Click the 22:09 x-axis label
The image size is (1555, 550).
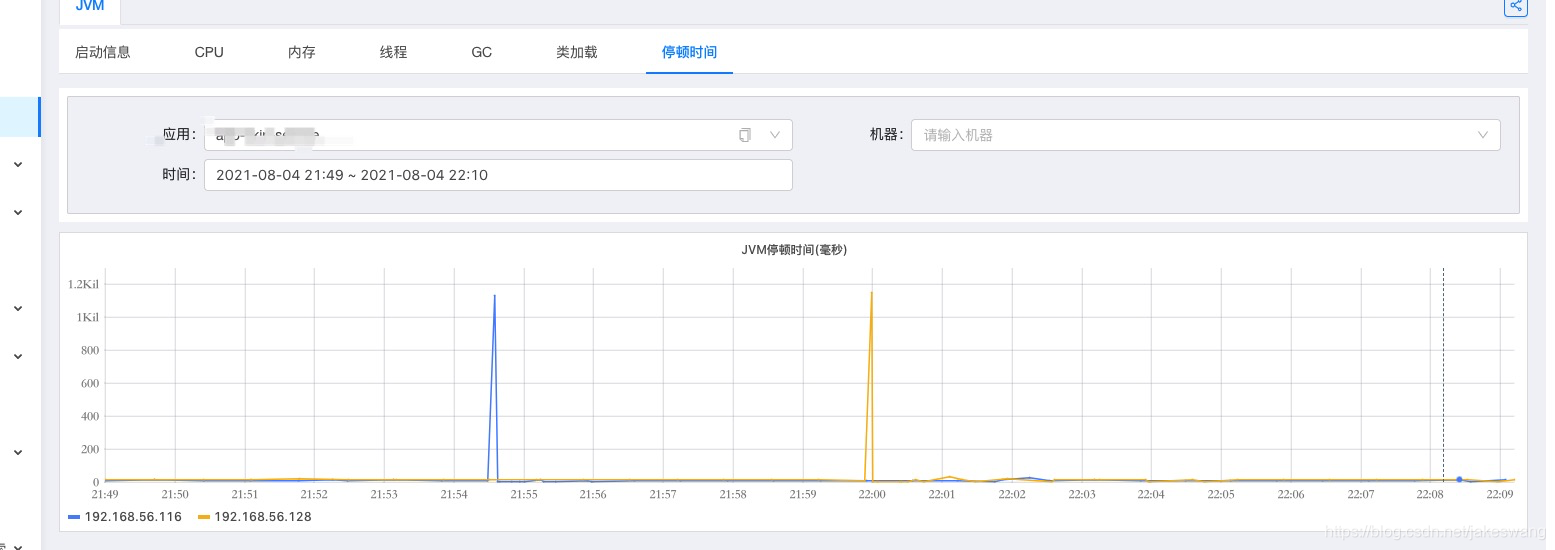point(1500,494)
